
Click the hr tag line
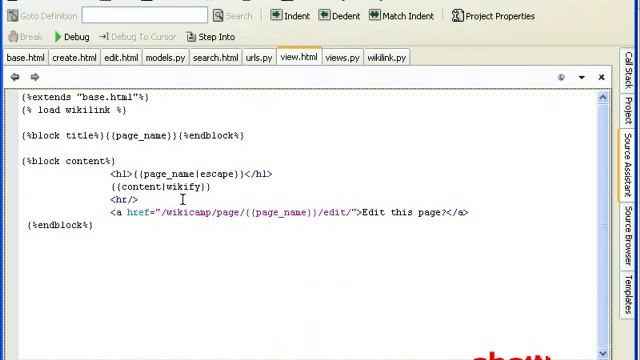[x=124, y=200]
